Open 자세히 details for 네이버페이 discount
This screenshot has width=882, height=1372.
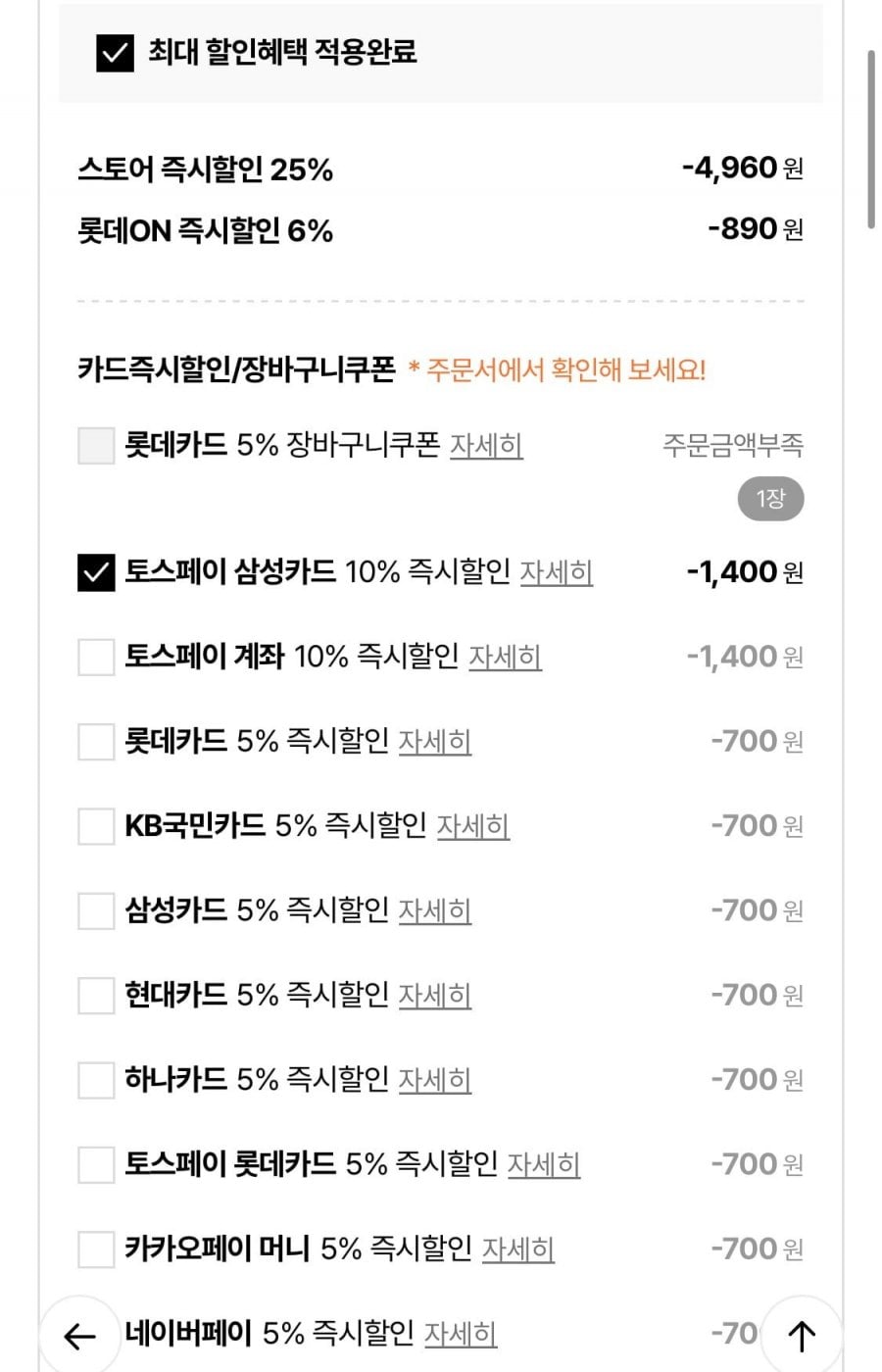click(x=460, y=1334)
